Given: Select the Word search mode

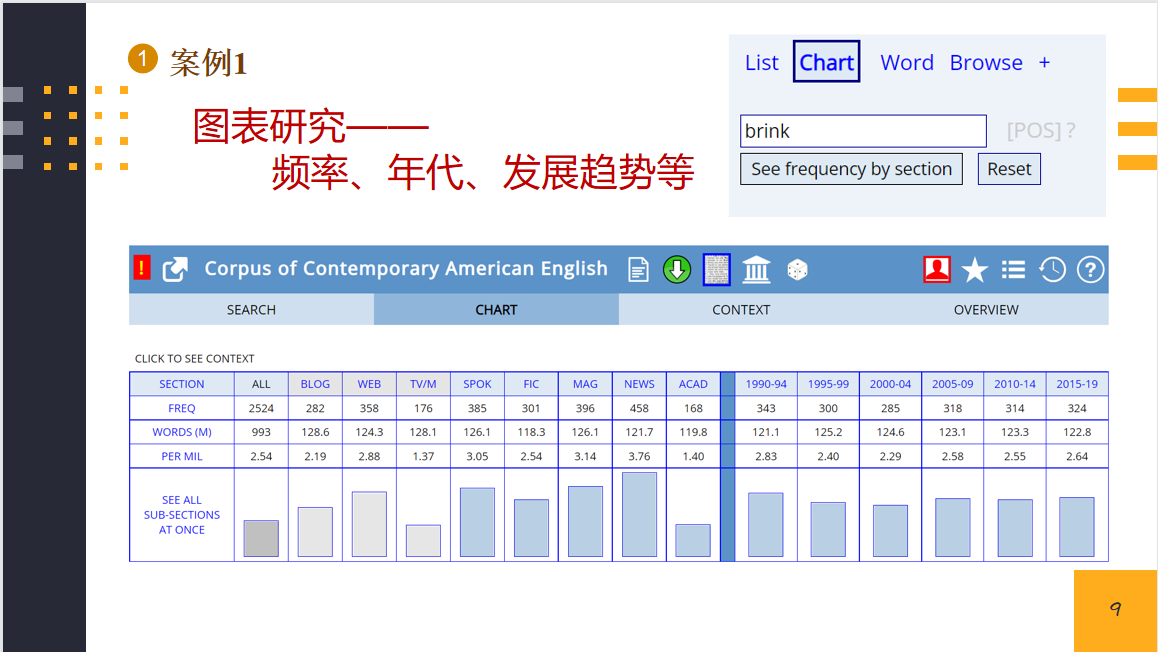Looking at the screenshot, I should 907,63.
